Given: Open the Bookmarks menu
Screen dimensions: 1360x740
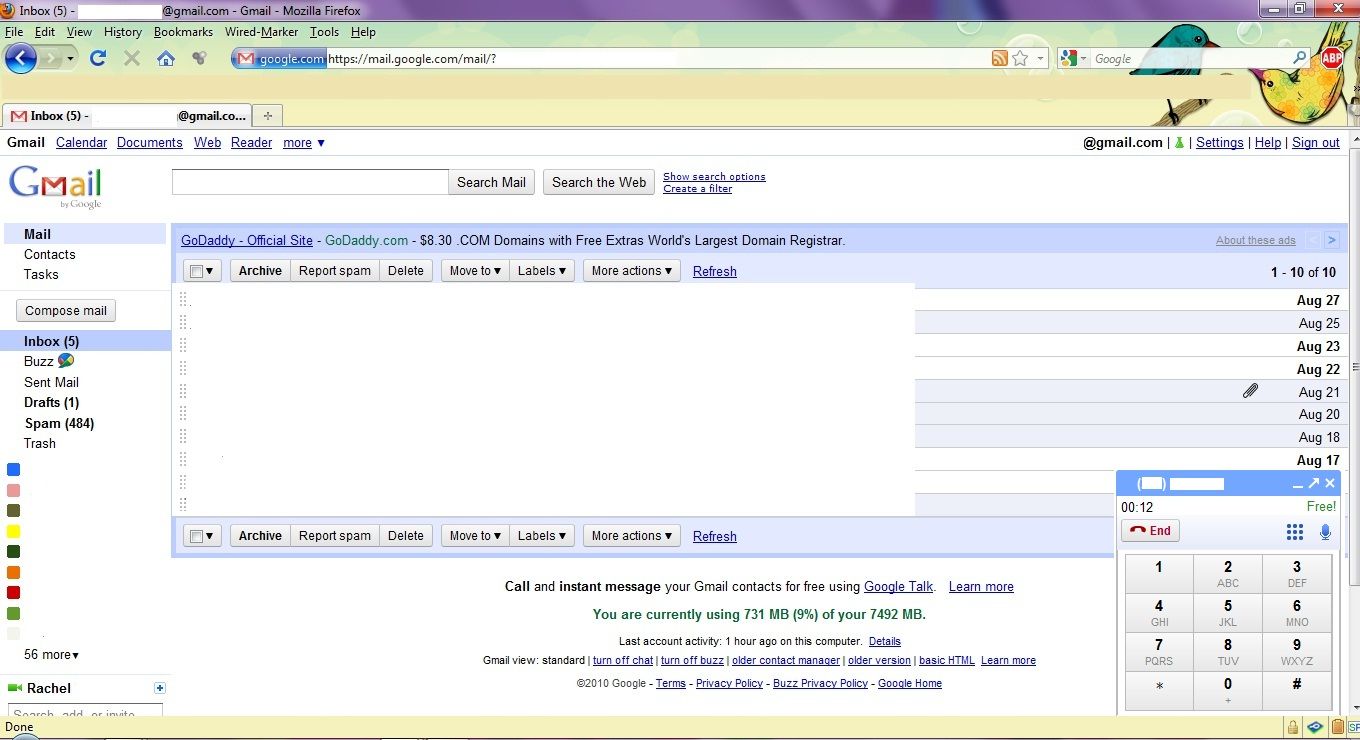Looking at the screenshot, I should pos(183,31).
